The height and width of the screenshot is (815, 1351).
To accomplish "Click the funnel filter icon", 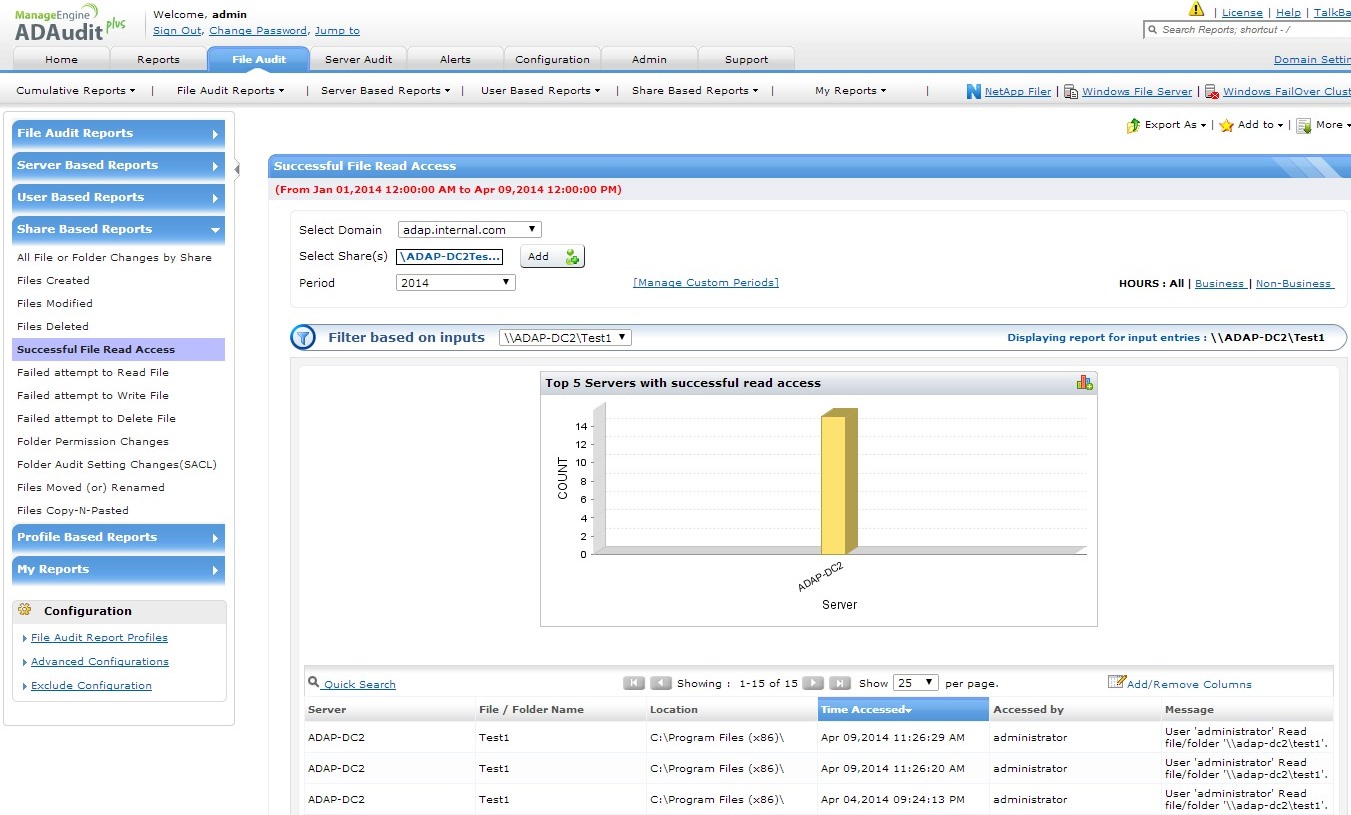I will point(303,338).
